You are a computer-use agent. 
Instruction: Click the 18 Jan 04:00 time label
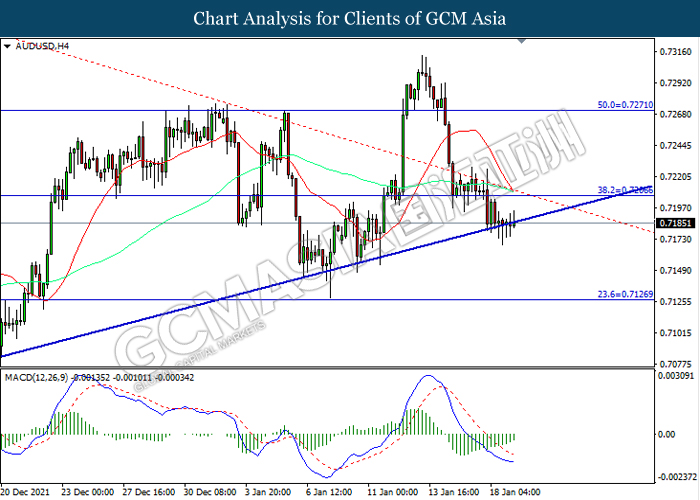515,492
